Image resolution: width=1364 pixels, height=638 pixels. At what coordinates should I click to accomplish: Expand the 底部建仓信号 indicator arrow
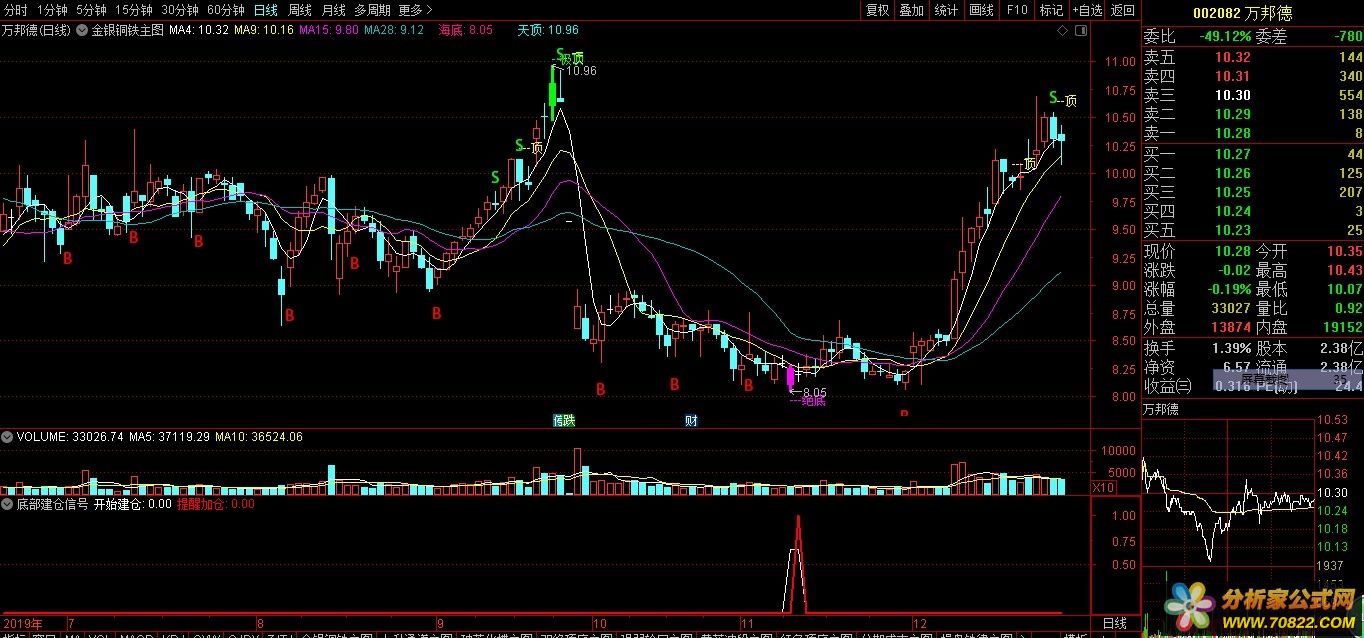(x=8, y=505)
